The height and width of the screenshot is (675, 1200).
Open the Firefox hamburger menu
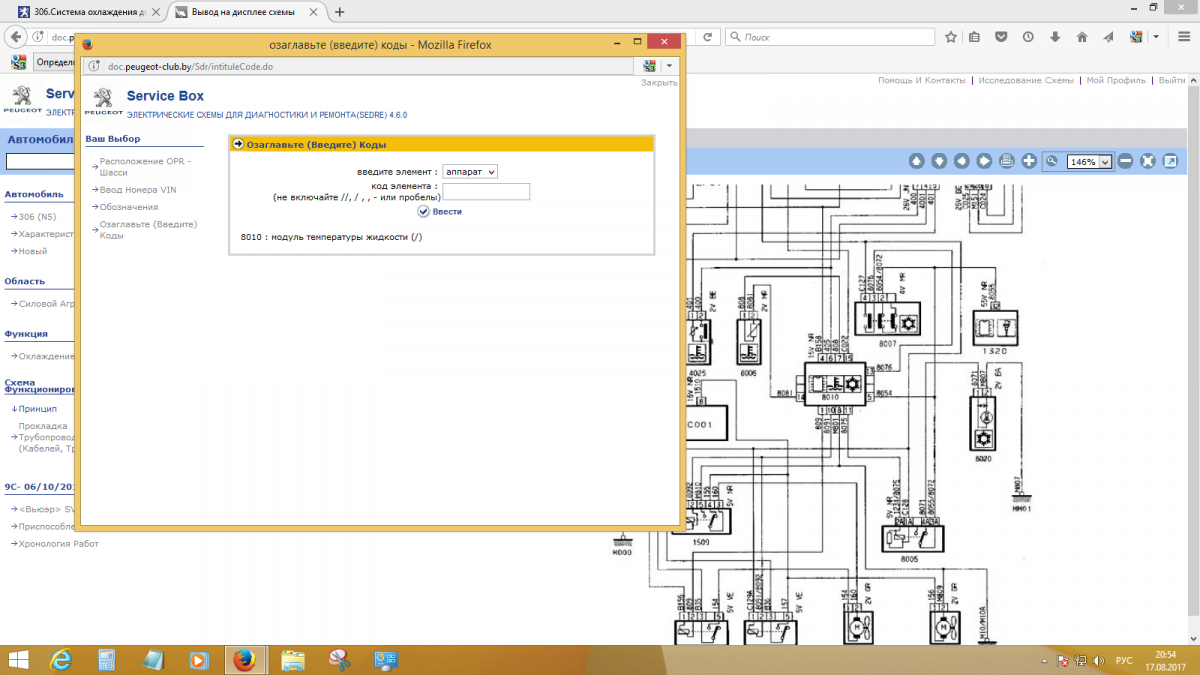tap(1182, 37)
